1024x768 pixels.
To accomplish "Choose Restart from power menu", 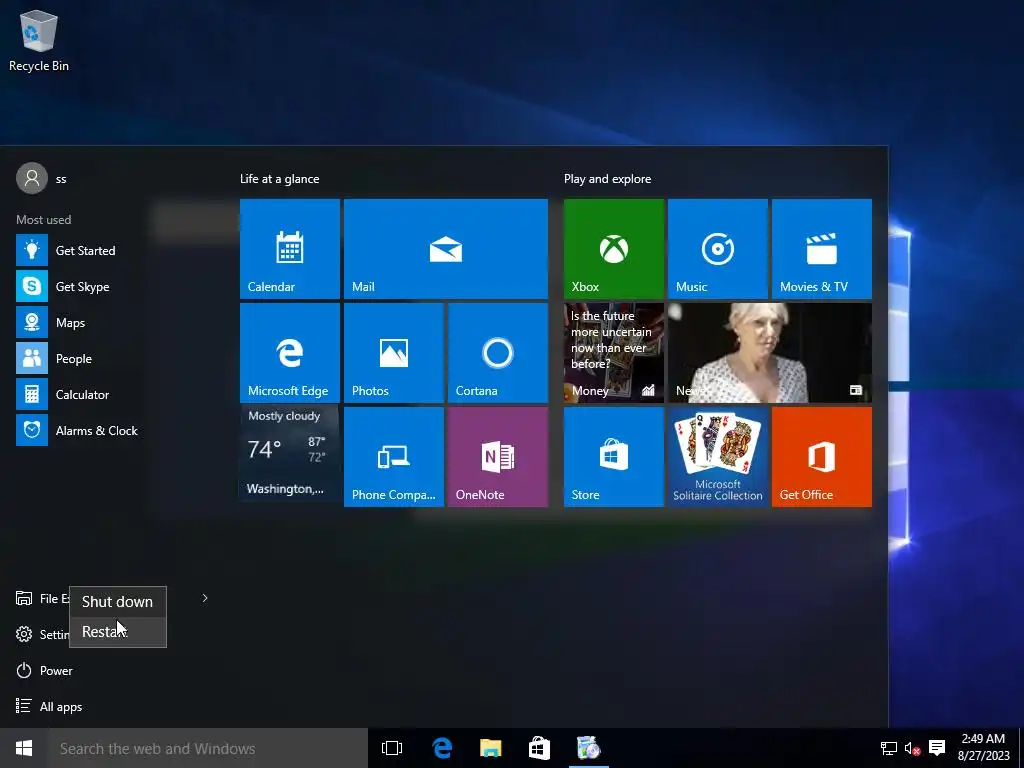I will [x=118, y=632].
